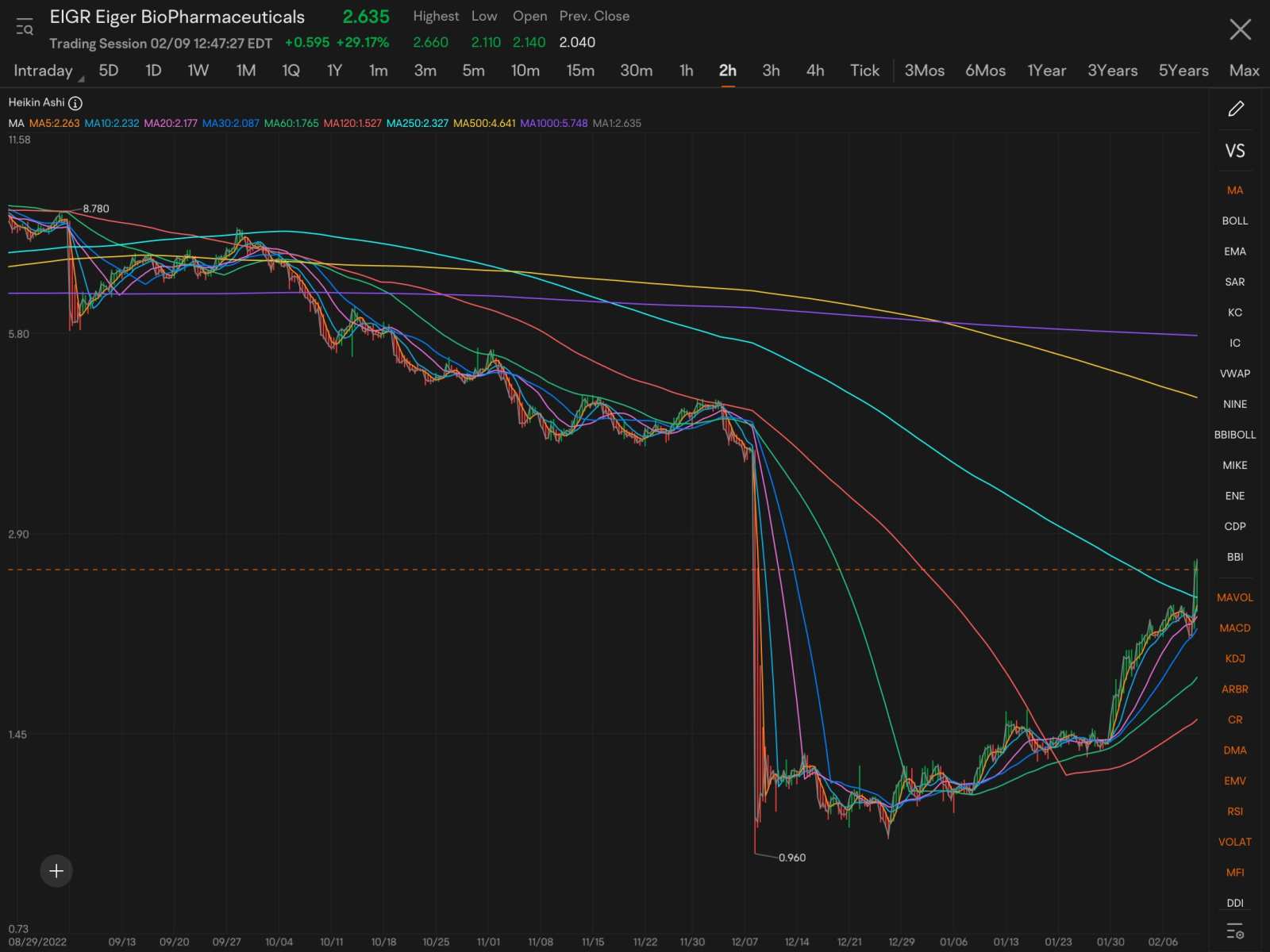The height and width of the screenshot is (952, 1270).
Task: Set range to 1Year
Action: click(1046, 71)
